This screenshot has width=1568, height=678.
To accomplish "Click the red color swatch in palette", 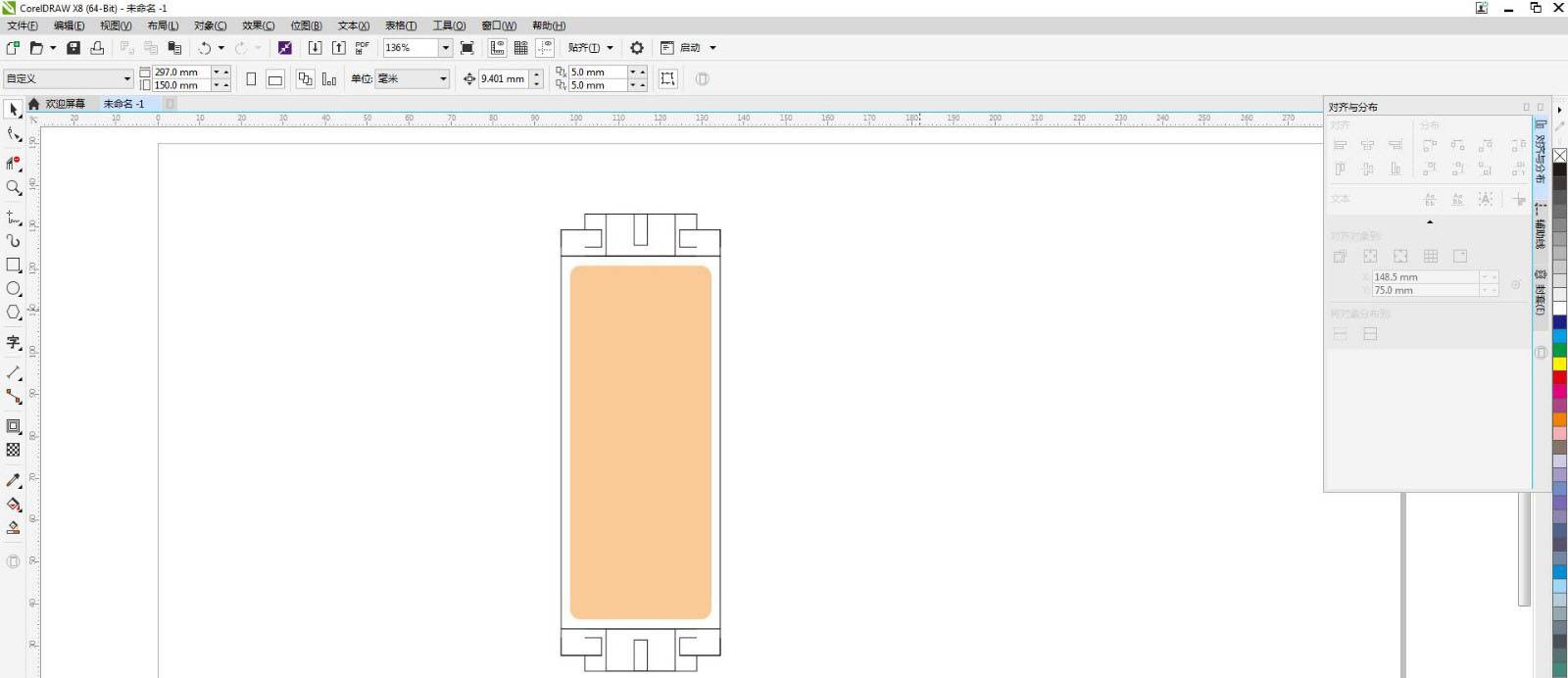I will point(1559,377).
